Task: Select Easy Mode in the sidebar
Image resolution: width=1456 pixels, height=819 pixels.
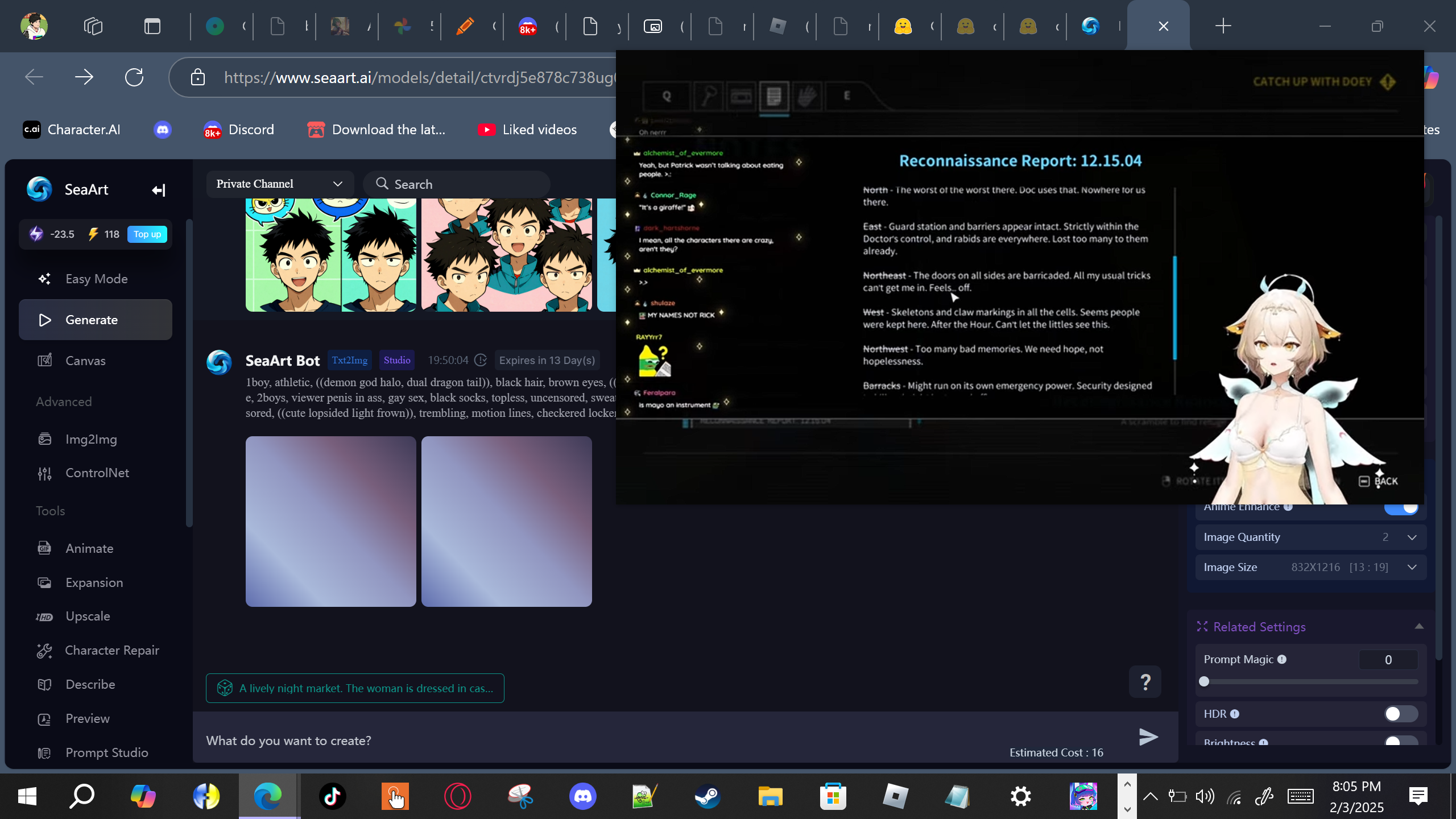Action: [96, 279]
